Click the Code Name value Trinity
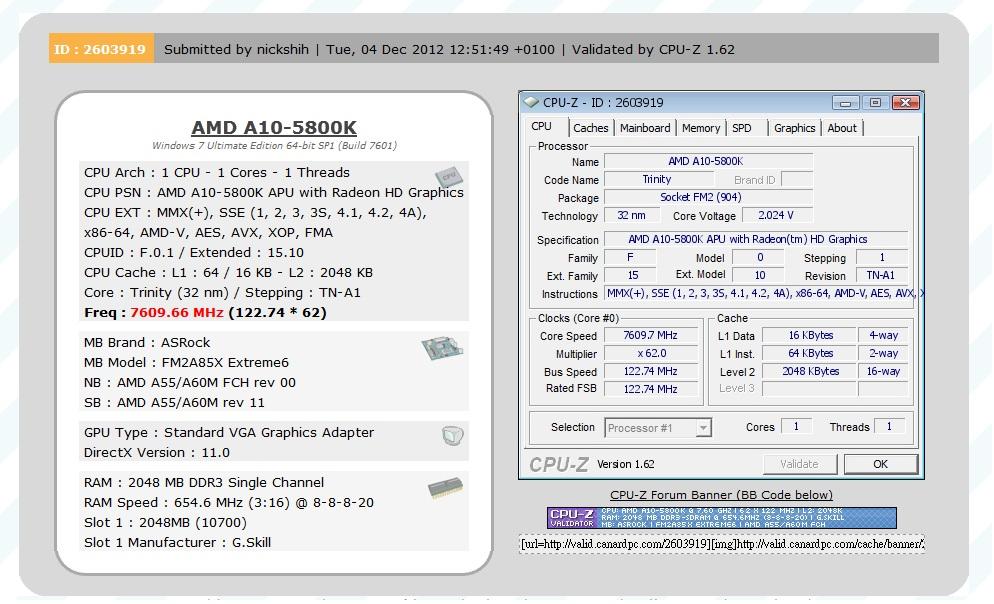994x604 pixels. pos(658,179)
